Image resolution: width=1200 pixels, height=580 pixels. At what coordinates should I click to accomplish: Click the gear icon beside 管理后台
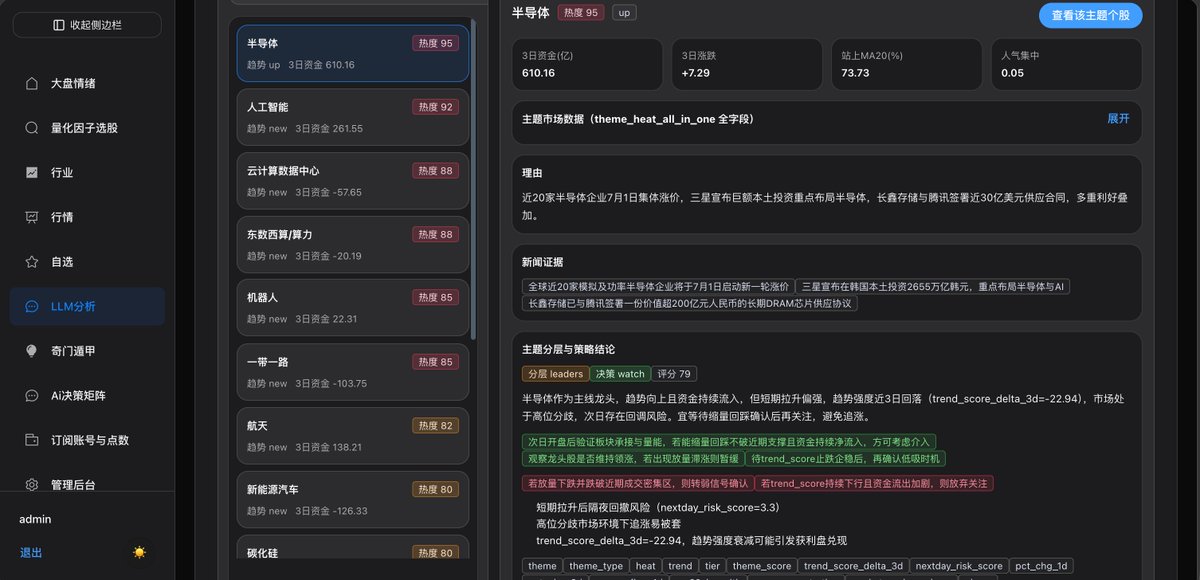click(x=32, y=485)
